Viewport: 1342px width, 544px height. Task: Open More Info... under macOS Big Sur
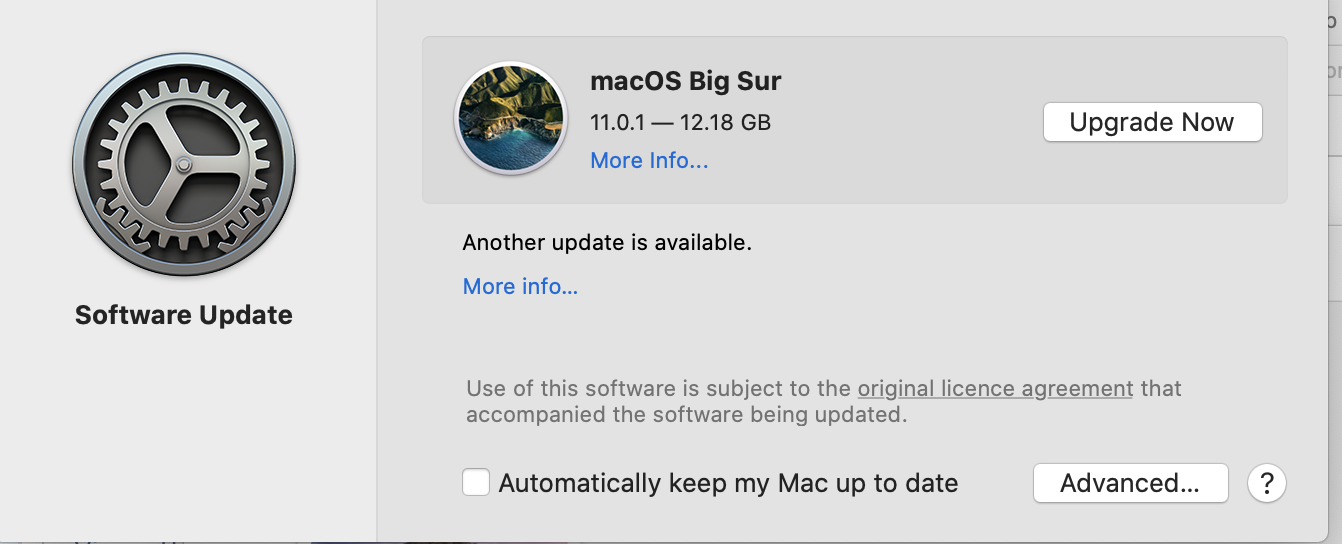(x=649, y=160)
